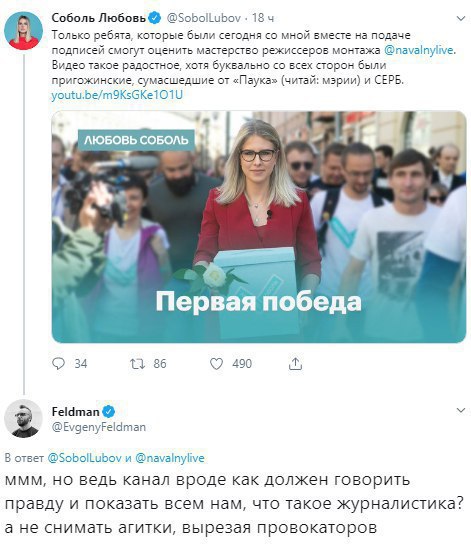Image resolution: width=471 pixels, height=548 pixels.
Task: Open the Первая победа video thumbnail
Action: tap(259, 227)
